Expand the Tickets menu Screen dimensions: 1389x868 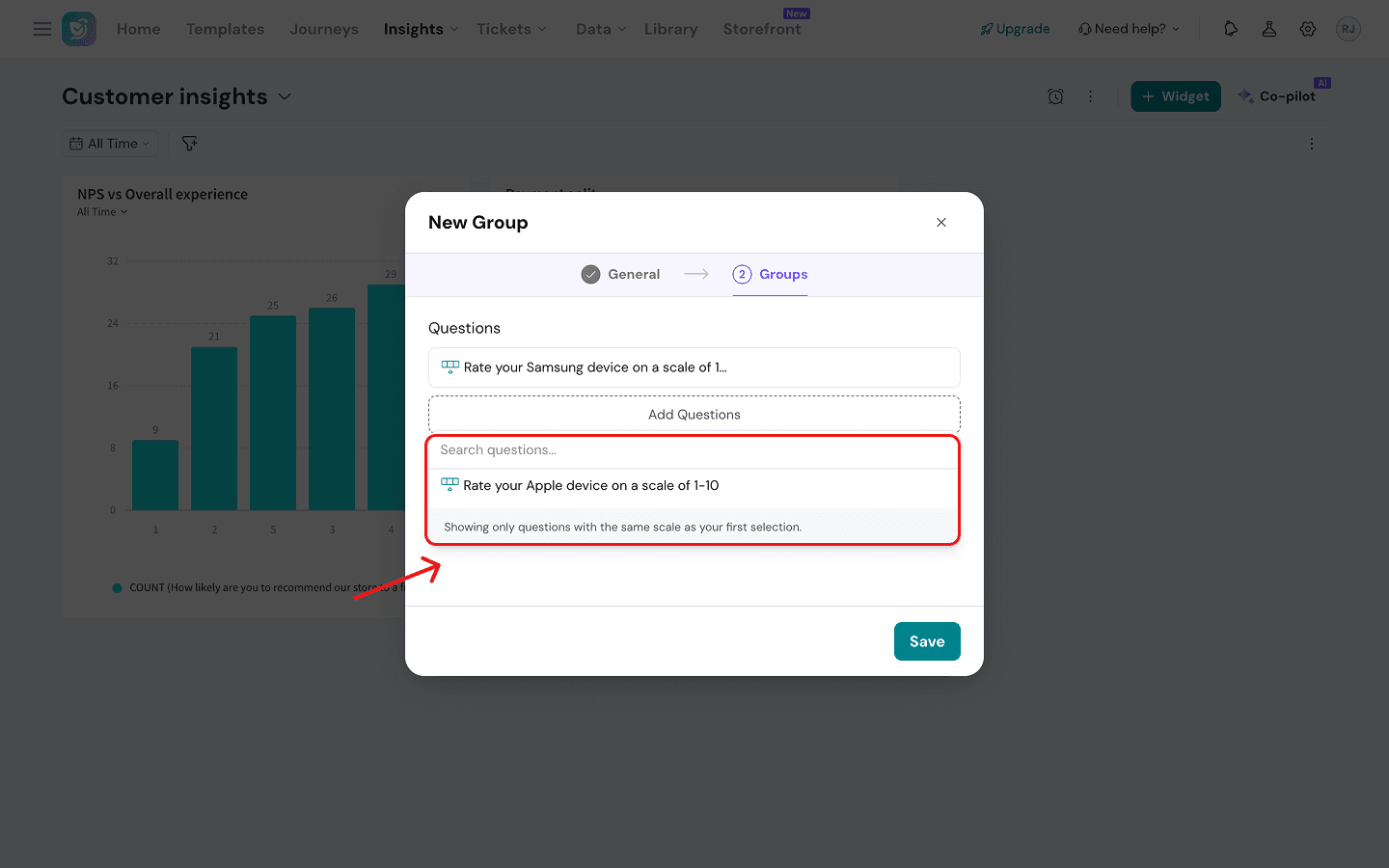pos(512,29)
